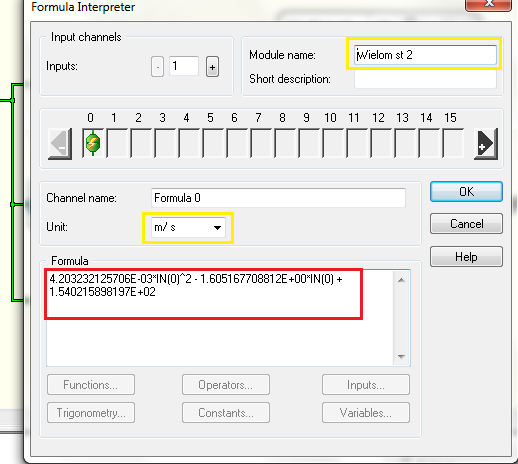This screenshot has height=464, width=518.
Task: Open the Operators... list
Action: click(x=226, y=385)
